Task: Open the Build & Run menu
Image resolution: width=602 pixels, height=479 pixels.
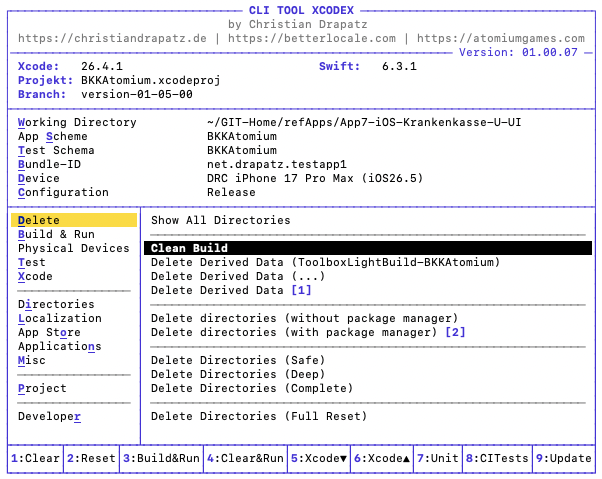Action: point(56,234)
